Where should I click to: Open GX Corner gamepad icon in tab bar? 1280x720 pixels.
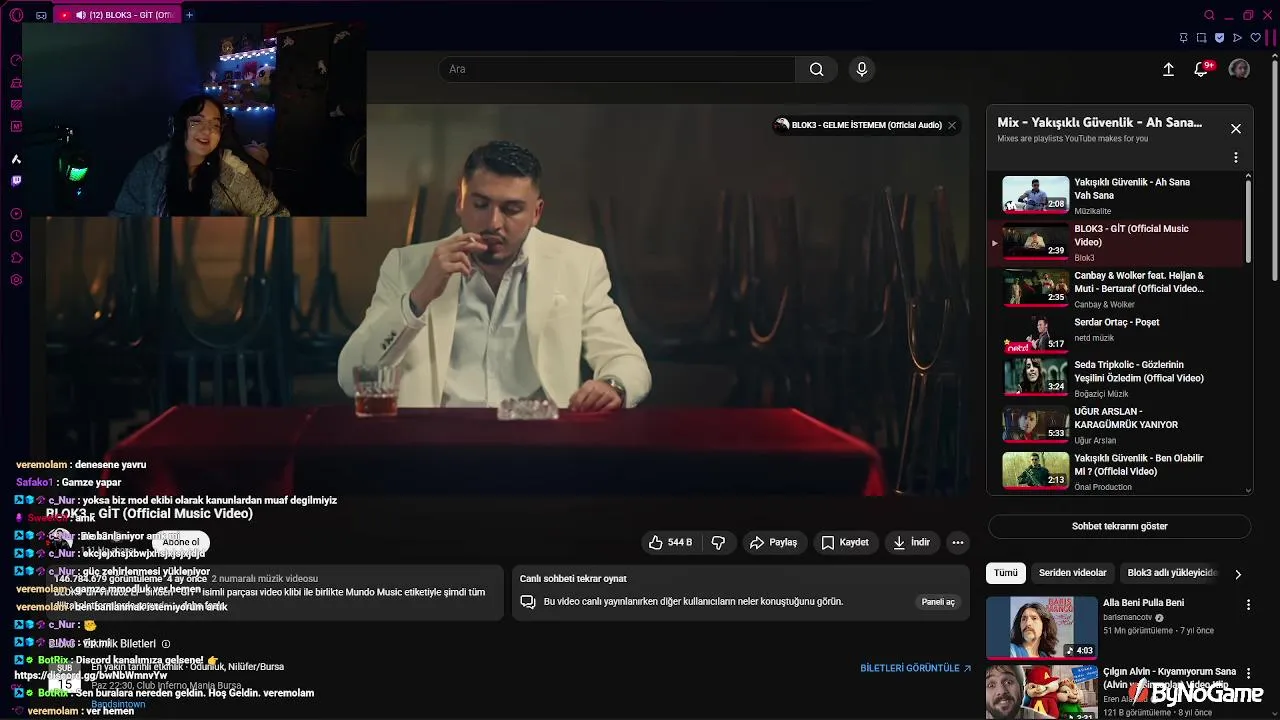[41, 15]
